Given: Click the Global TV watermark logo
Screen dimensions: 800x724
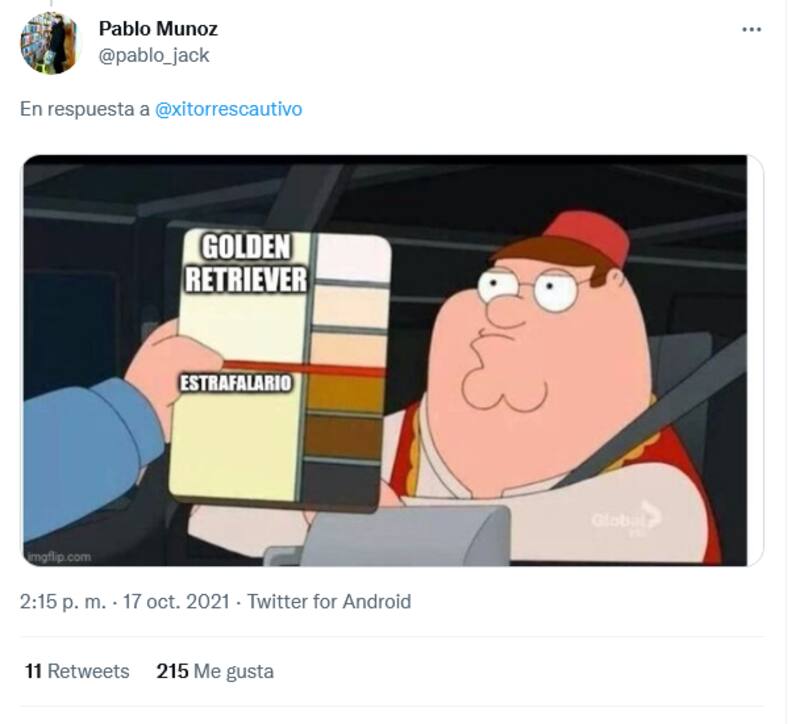Looking at the screenshot, I should click(626, 518).
